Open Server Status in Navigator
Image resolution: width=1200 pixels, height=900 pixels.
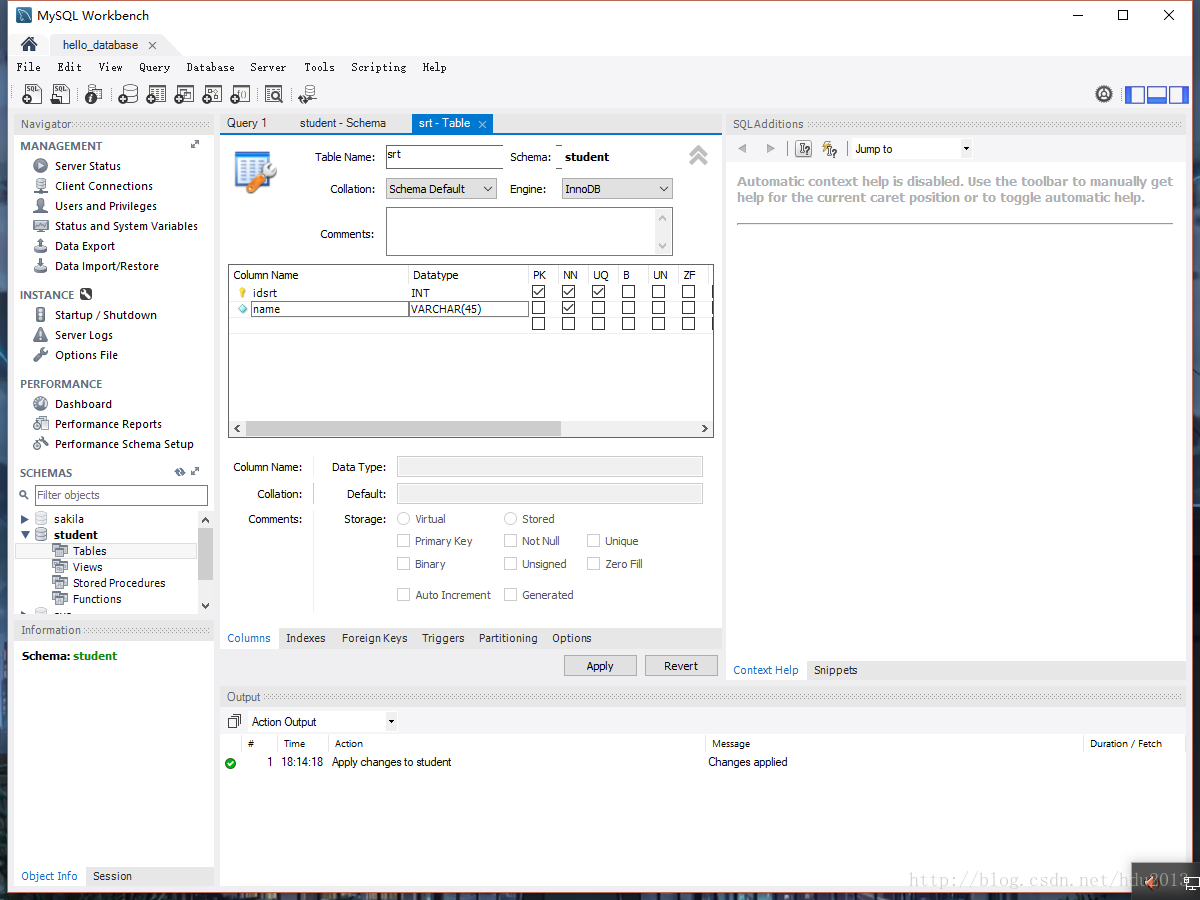[88, 166]
